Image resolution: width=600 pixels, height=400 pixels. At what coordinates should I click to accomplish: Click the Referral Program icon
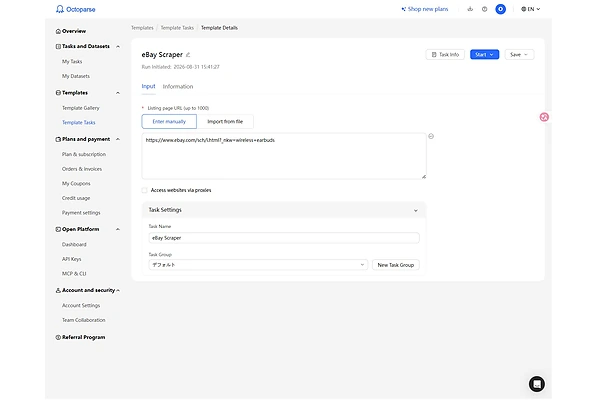click(58, 338)
